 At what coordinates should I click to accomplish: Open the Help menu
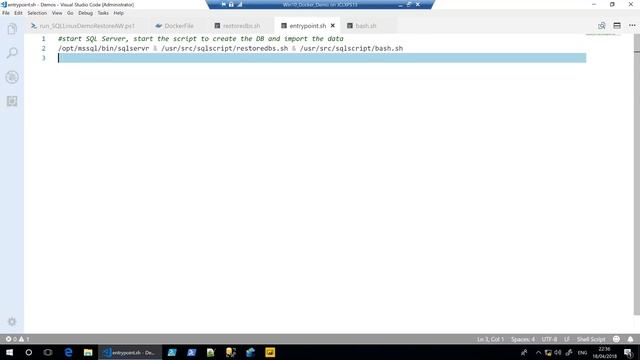point(118,13)
